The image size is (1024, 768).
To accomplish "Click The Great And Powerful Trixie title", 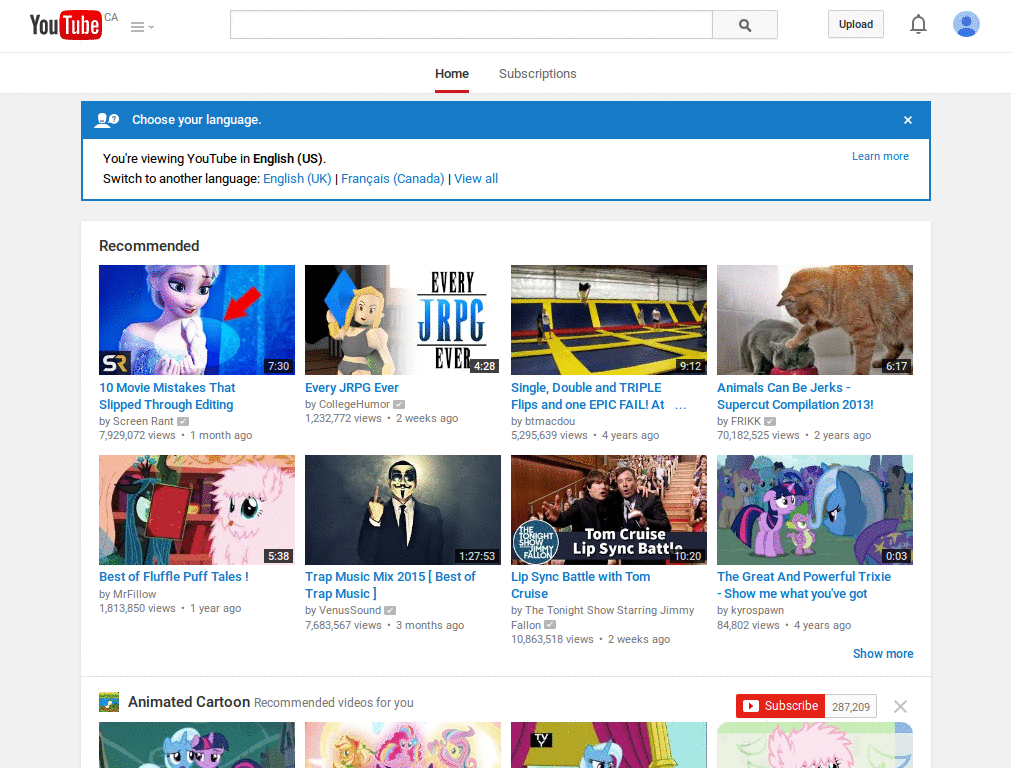I will tap(804, 585).
